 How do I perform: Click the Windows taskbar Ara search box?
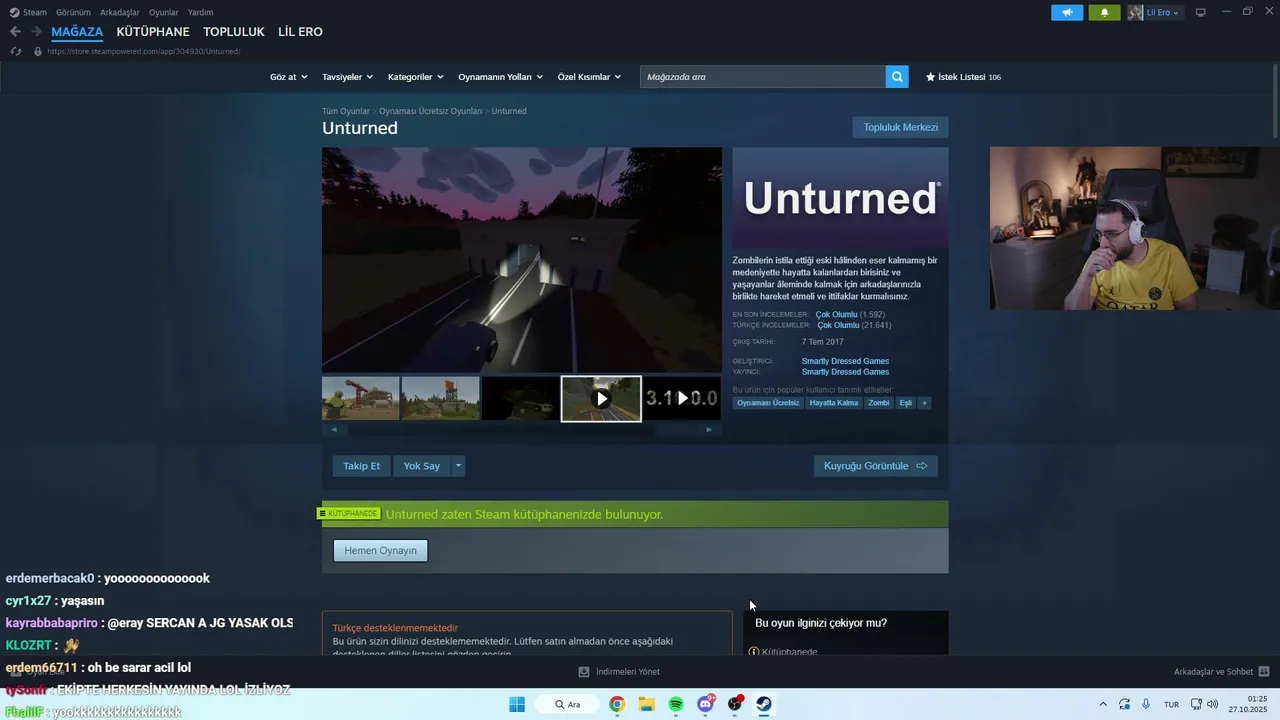[568, 704]
